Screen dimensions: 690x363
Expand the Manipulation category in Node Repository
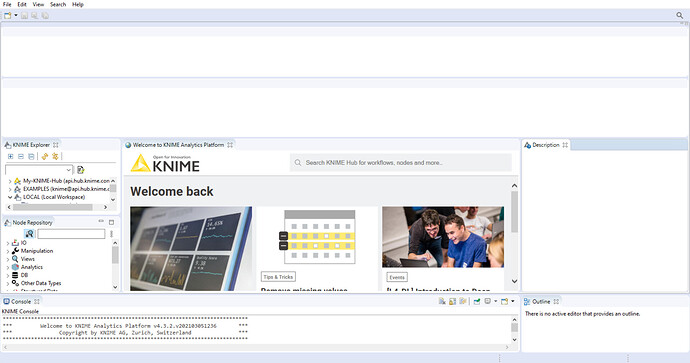pos(7,251)
